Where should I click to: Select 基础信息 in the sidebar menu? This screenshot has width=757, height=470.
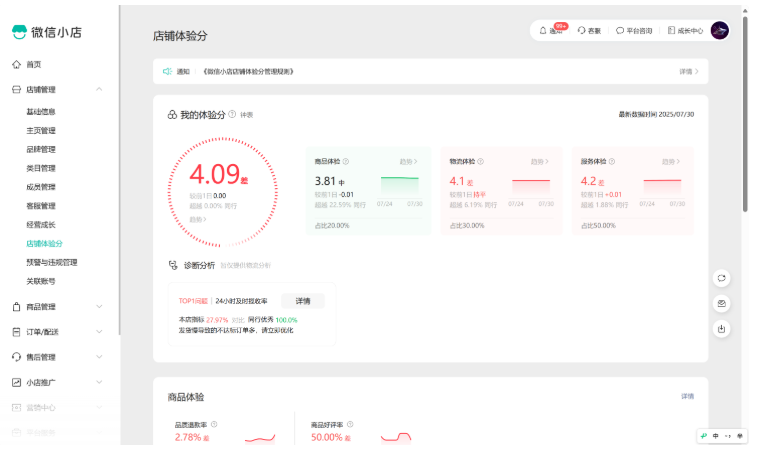coord(41,111)
